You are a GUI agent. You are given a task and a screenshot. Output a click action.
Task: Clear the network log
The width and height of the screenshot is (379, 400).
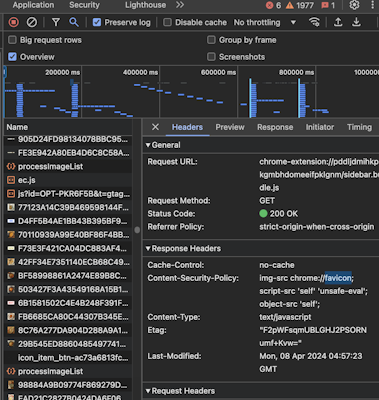click(32, 22)
